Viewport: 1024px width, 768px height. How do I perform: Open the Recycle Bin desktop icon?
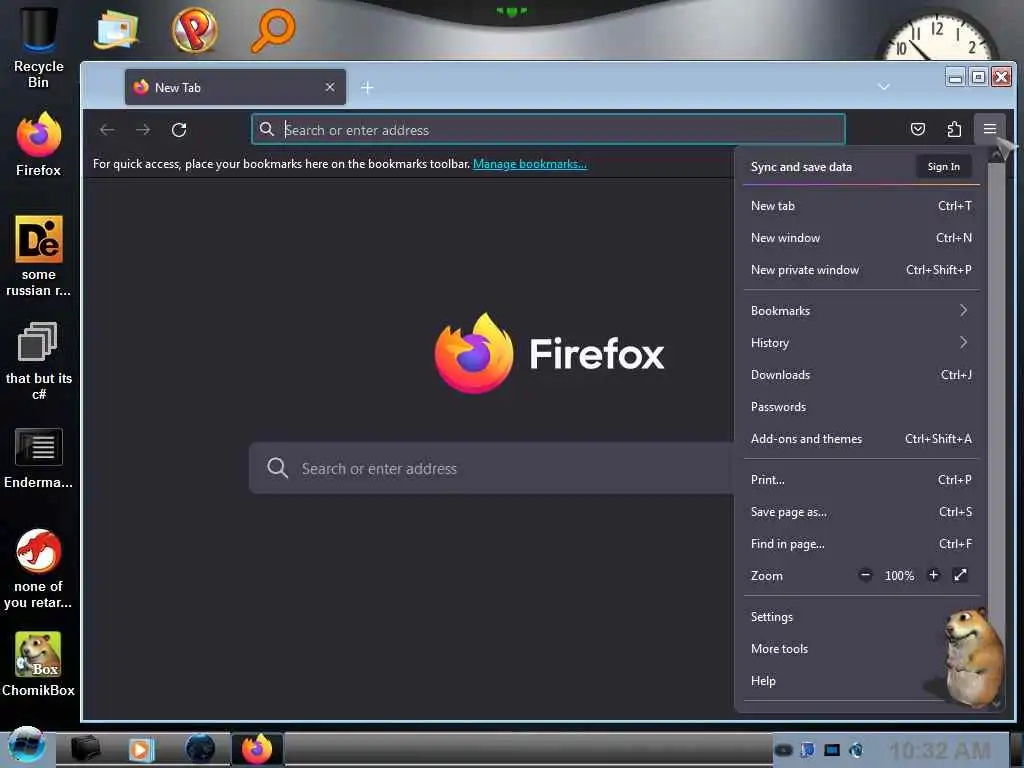click(x=39, y=46)
